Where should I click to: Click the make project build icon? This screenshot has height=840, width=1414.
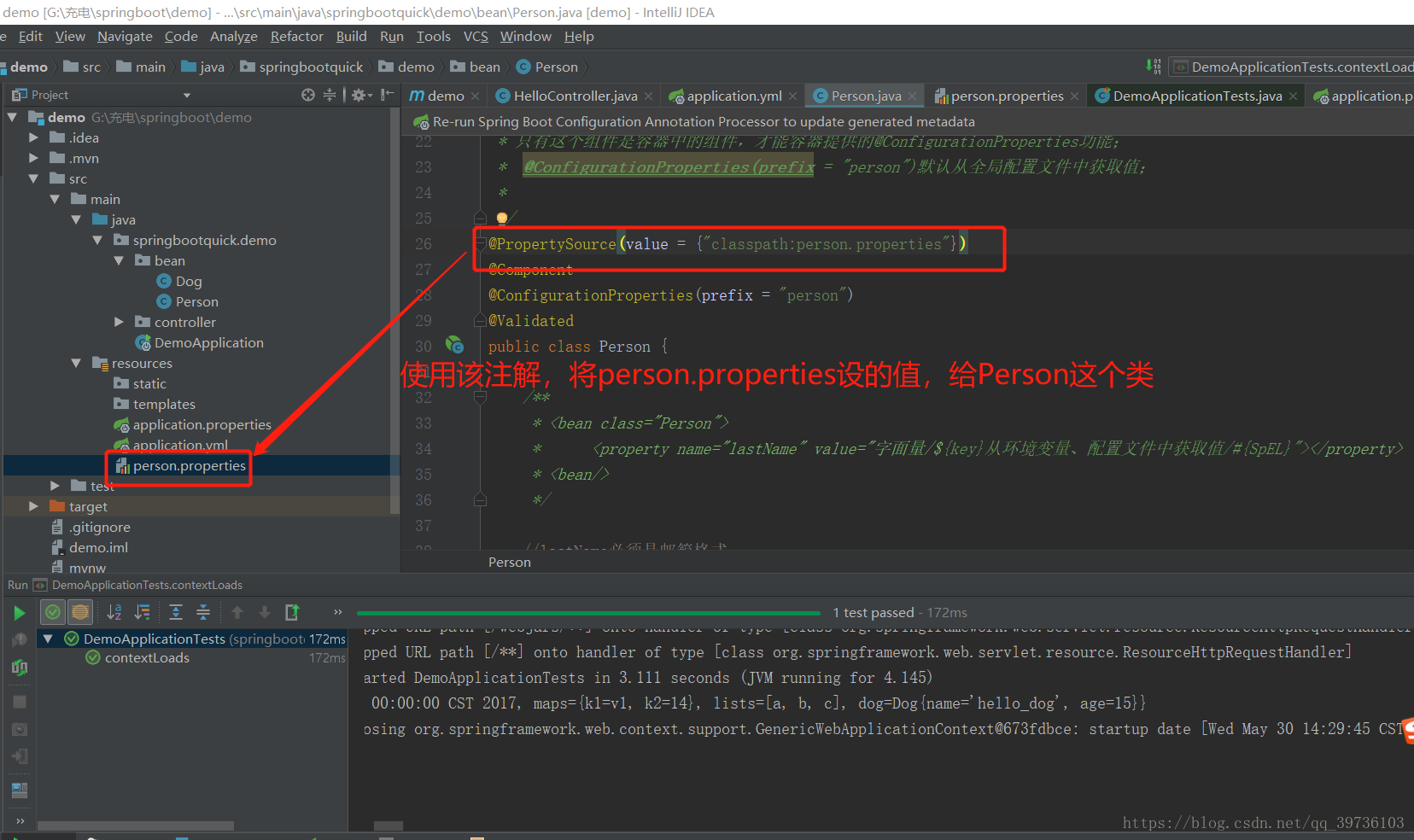tap(1154, 66)
